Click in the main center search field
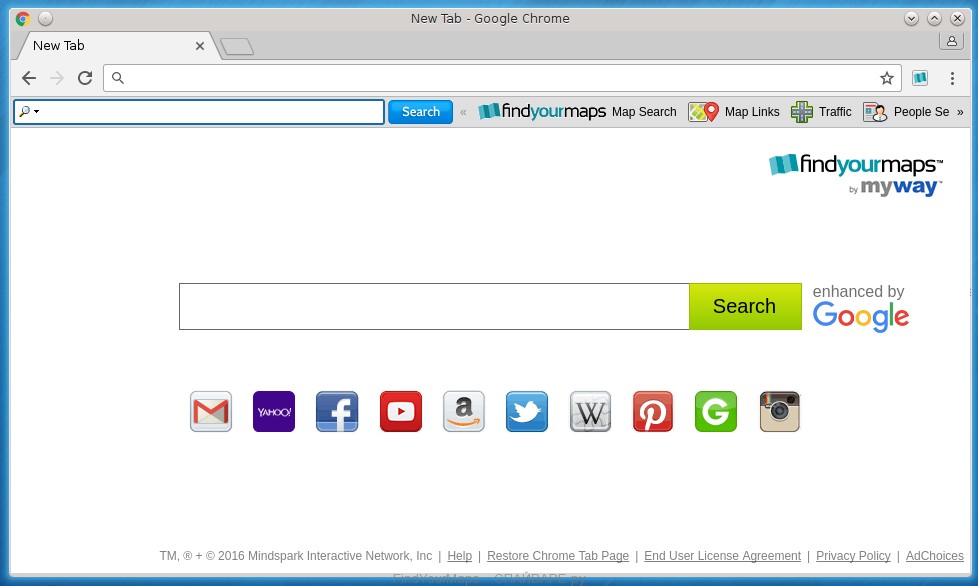978x586 pixels. pos(434,307)
